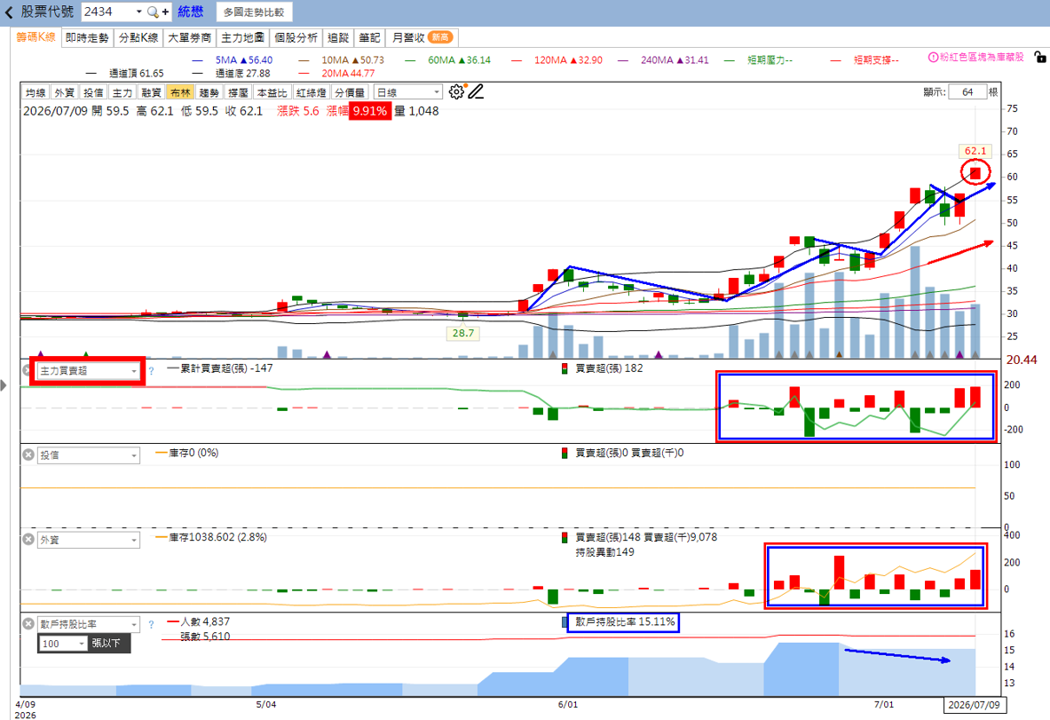Click the 統懋 stock name link
The height and width of the screenshot is (720, 1050).
click(190, 12)
